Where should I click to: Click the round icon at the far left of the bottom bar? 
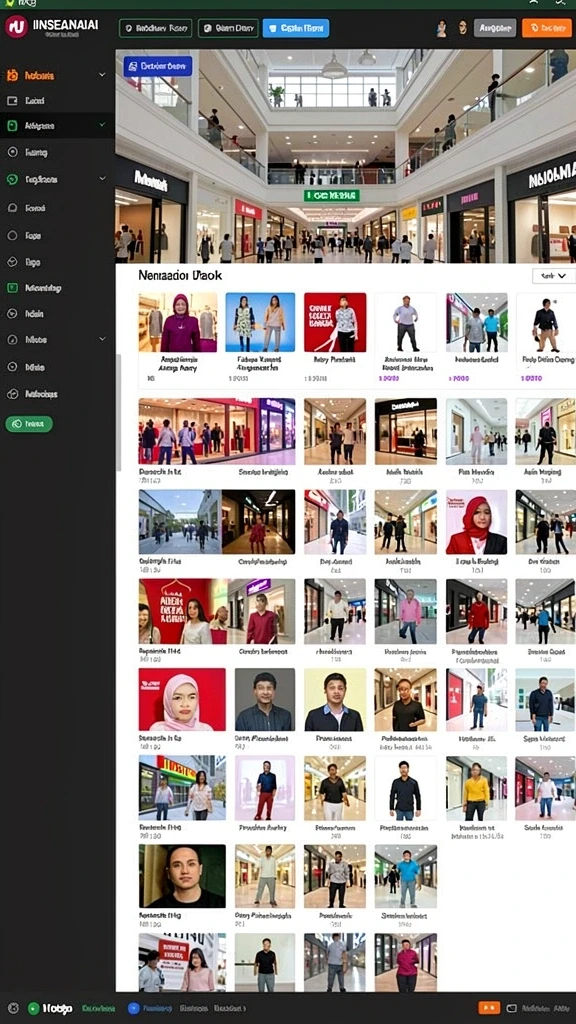[13, 1008]
